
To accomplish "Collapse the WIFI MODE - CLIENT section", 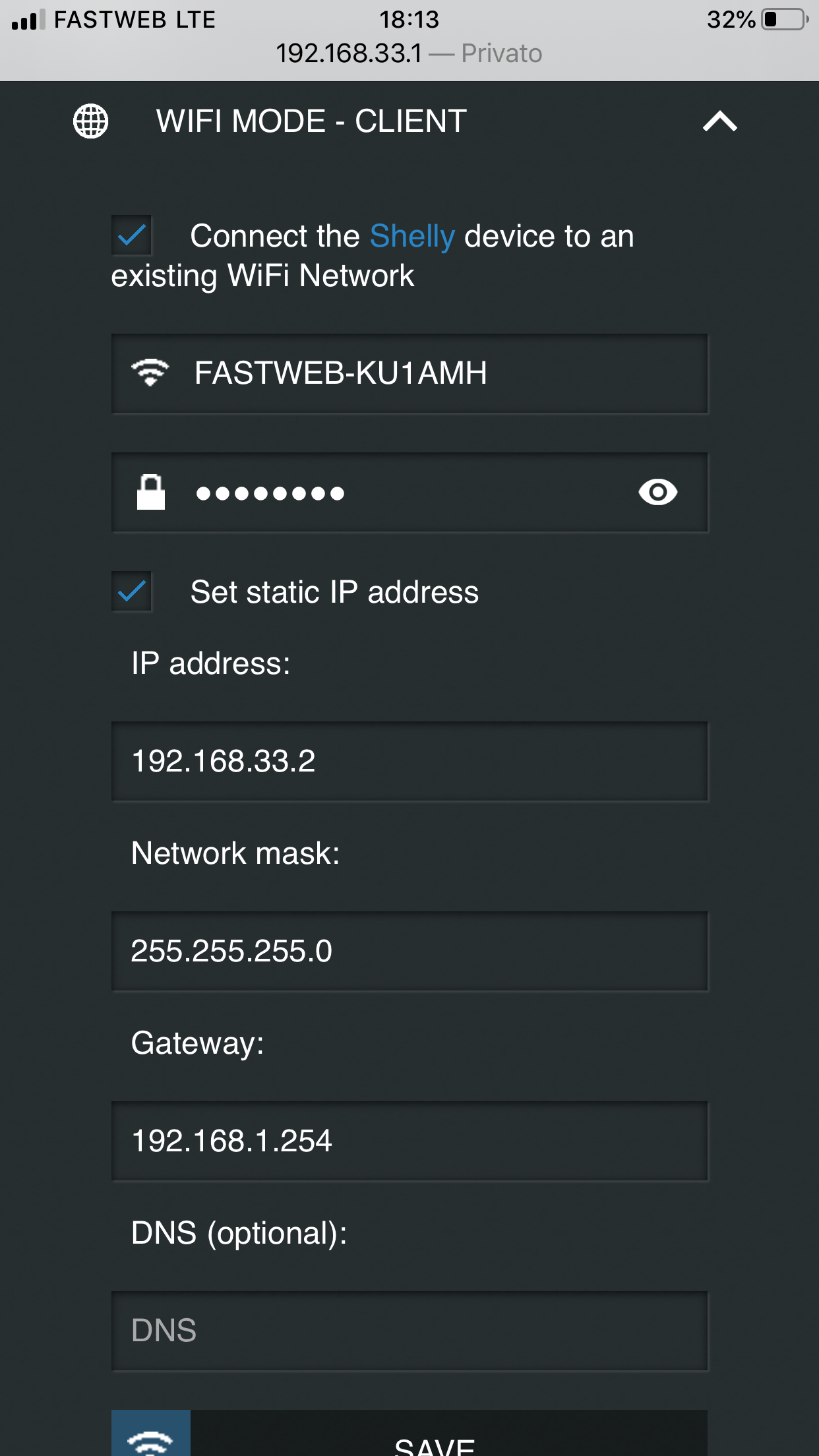I will coord(719,121).
